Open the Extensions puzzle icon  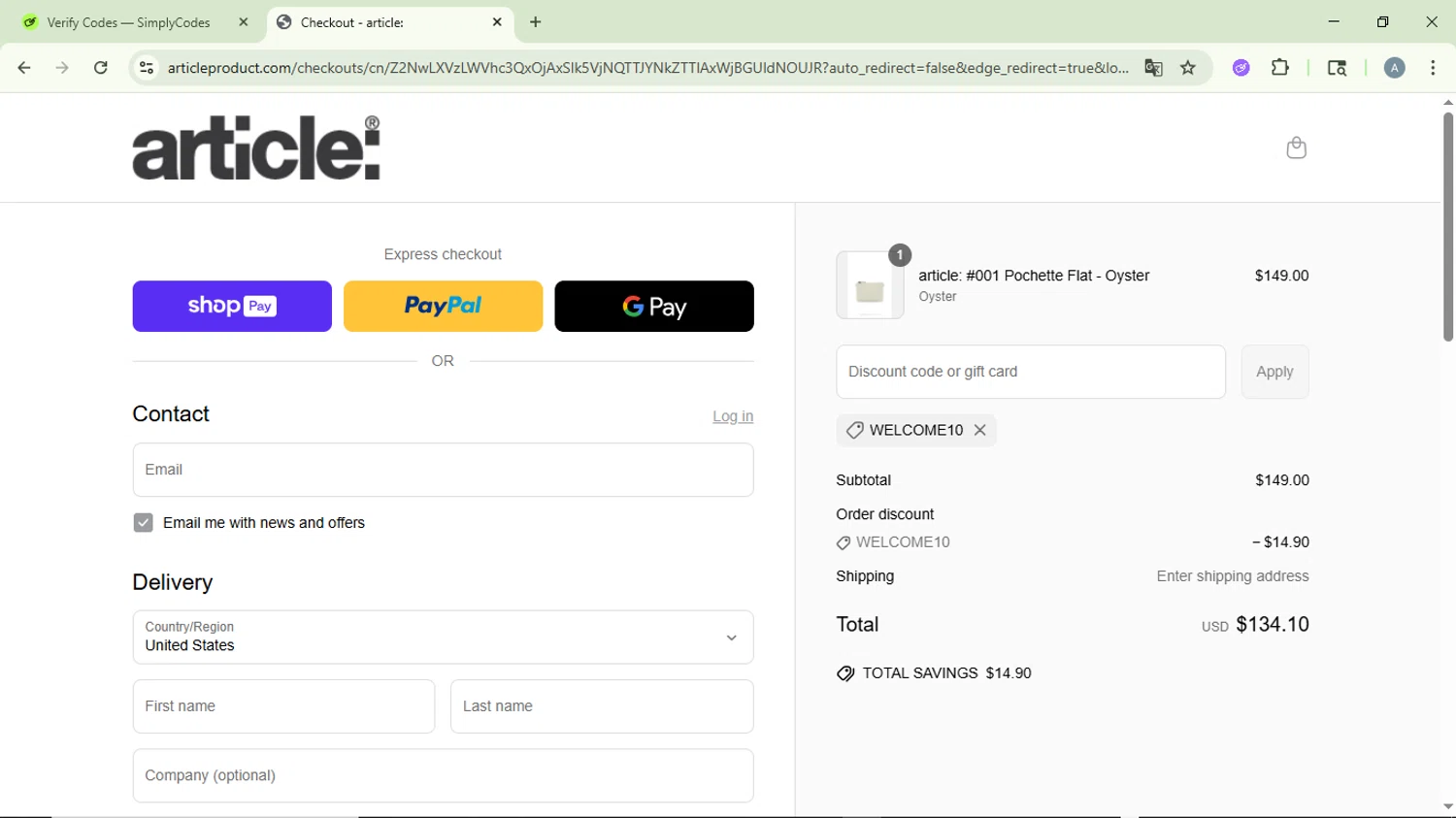1280,68
